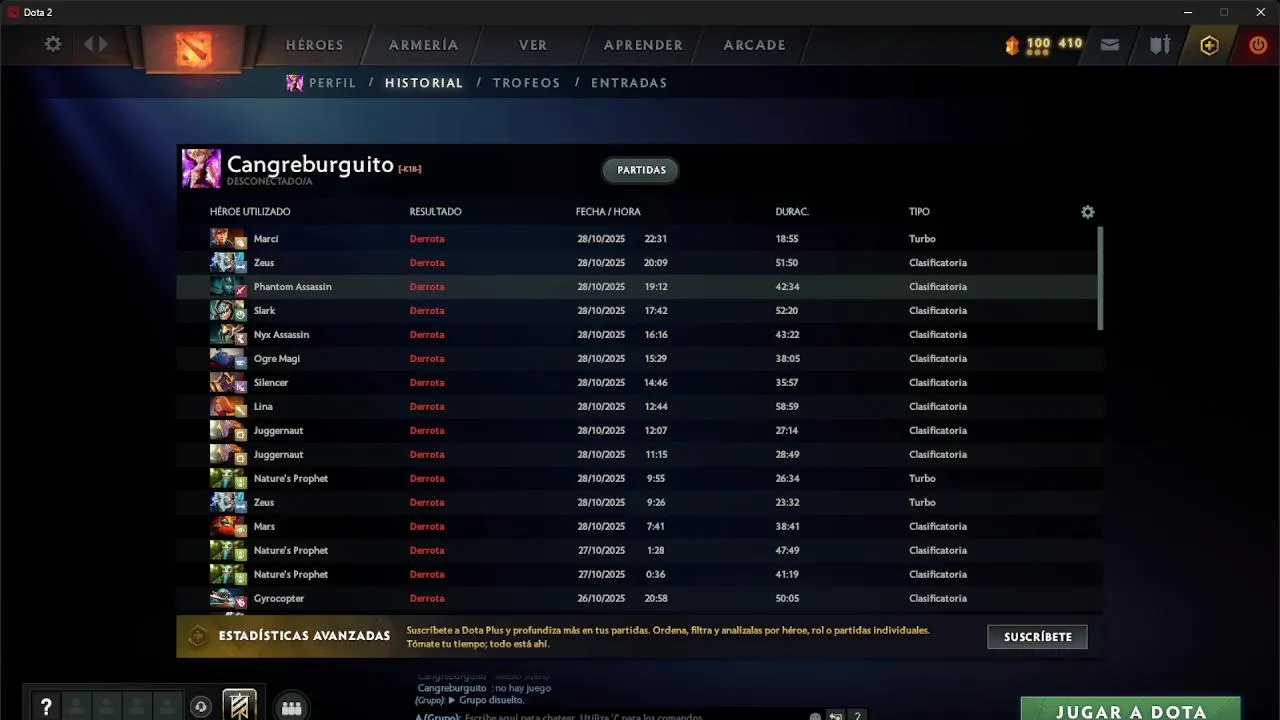1280x720 pixels.
Task: Click the Mars hero portrait
Action: [x=227, y=527]
